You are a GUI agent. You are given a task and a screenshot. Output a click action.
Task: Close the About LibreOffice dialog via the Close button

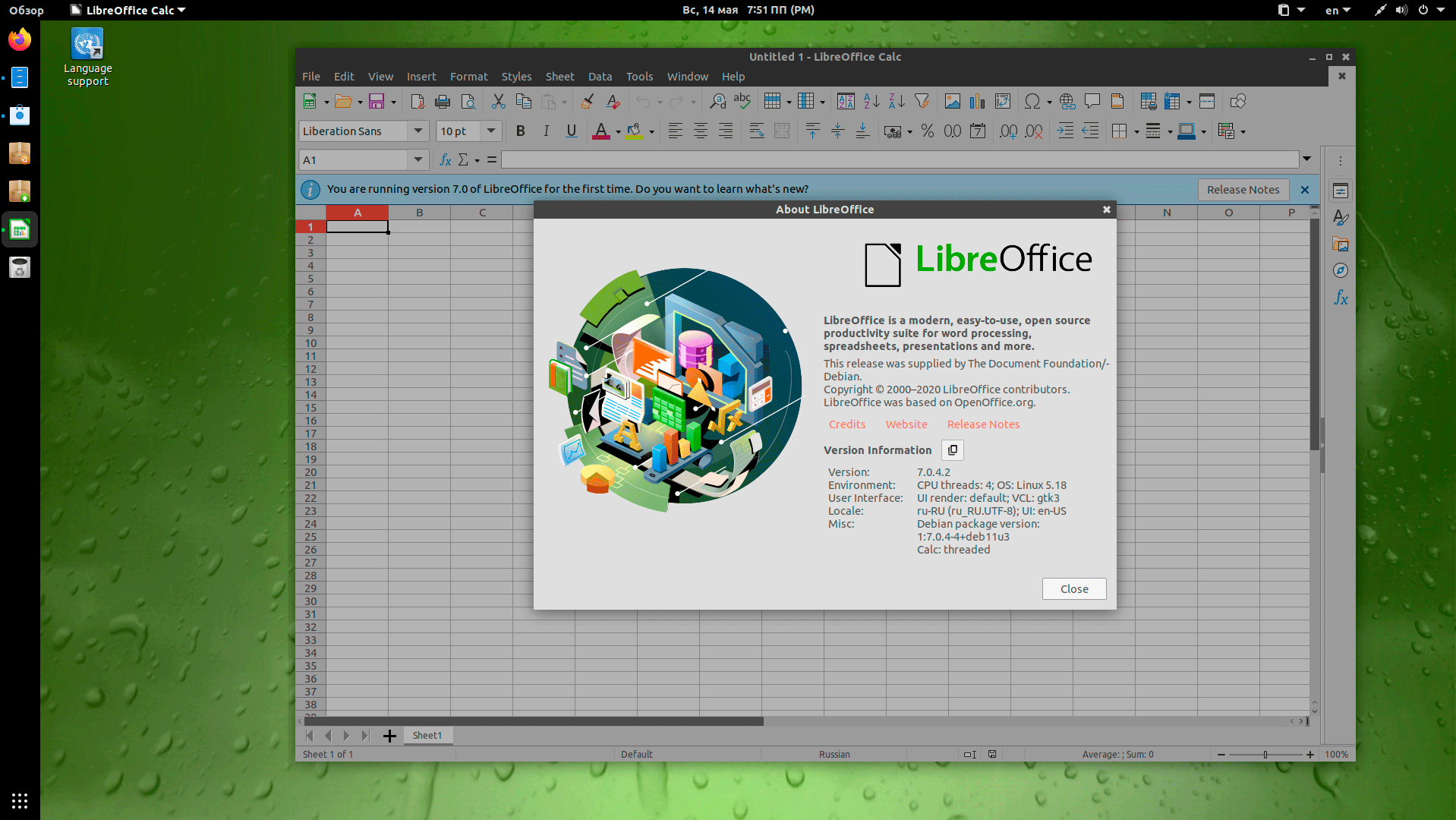1073,589
